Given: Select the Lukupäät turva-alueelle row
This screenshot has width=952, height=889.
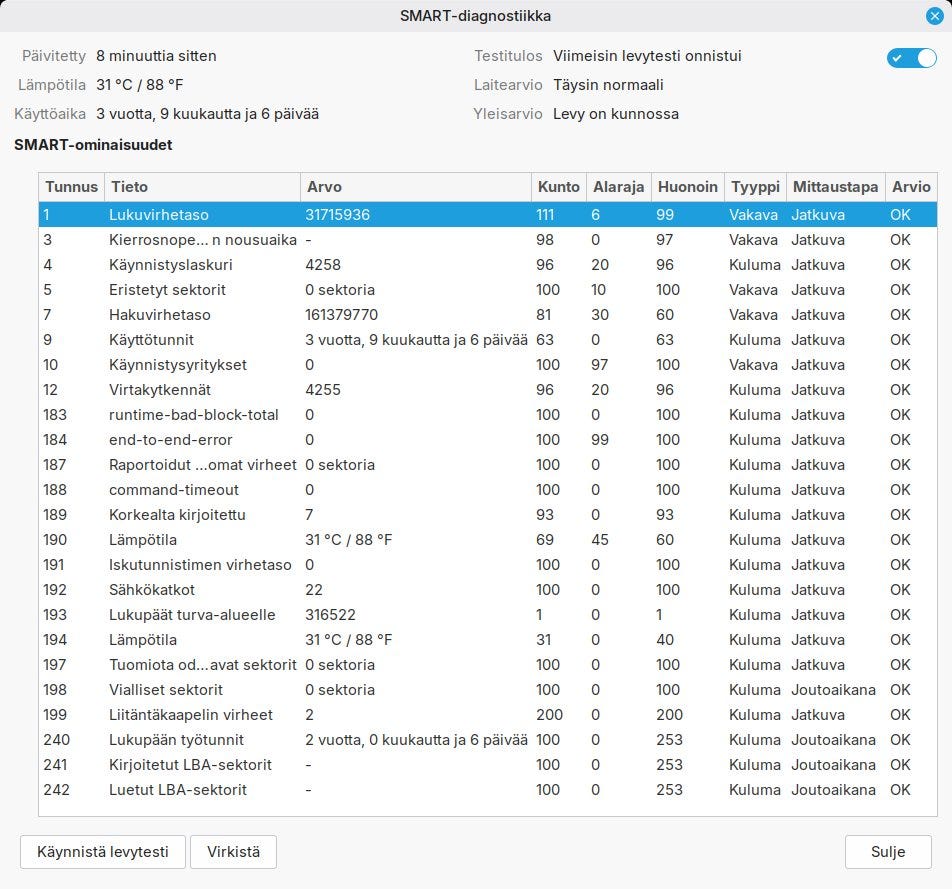Looking at the screenshot, I should click(488, 615).
